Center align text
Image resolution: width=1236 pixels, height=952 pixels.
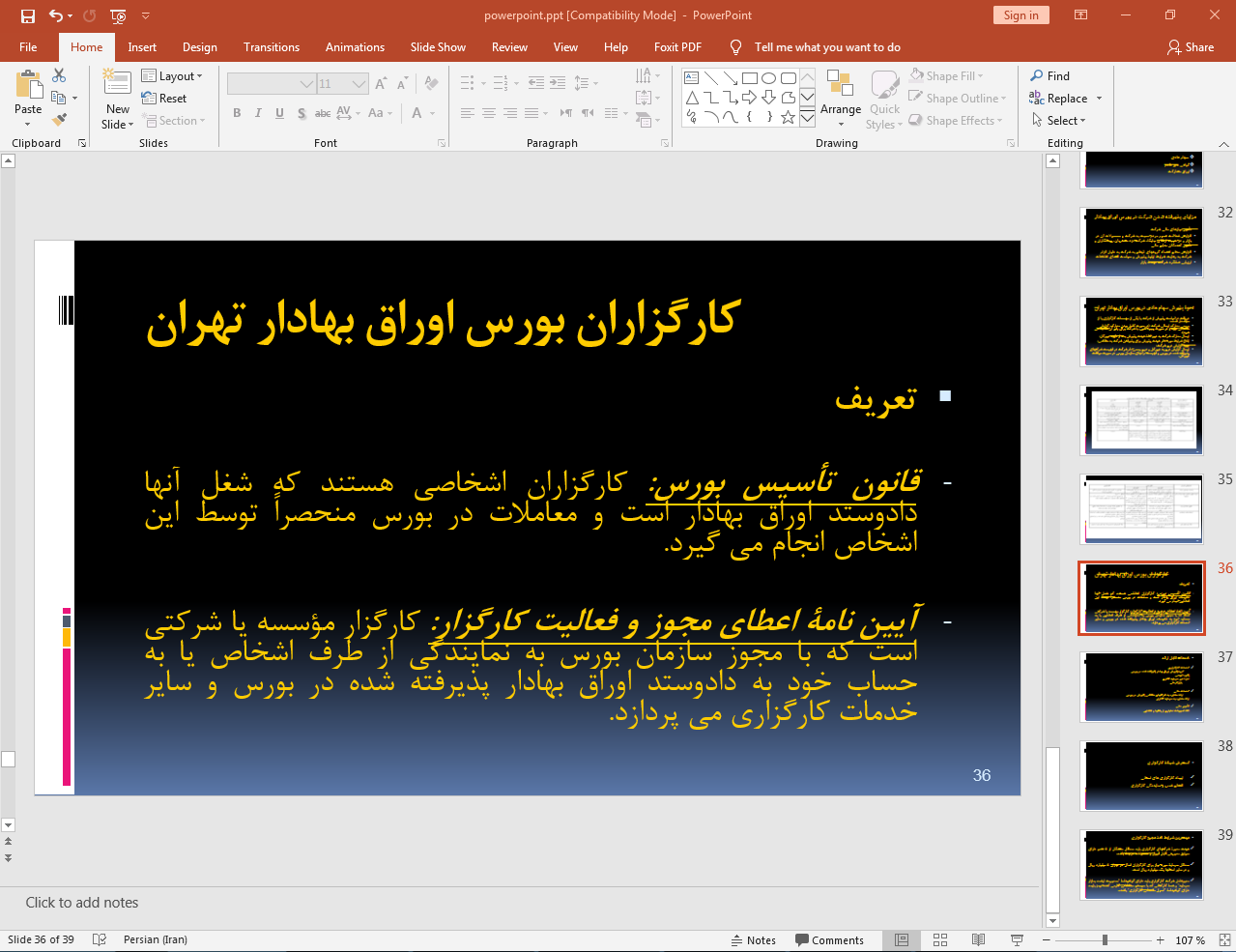tap(489, 113)
